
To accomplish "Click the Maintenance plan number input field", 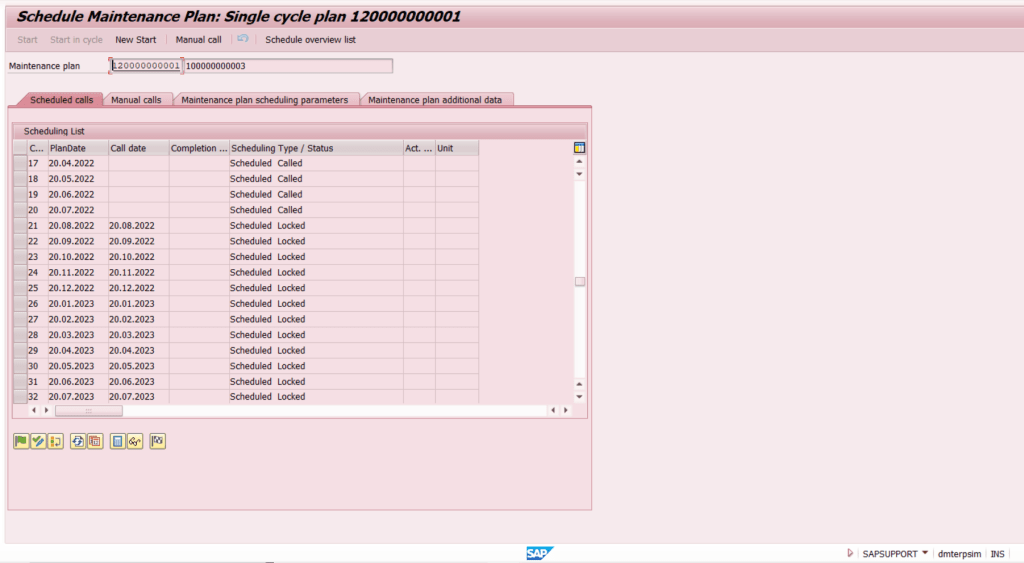I will point(146,66).
